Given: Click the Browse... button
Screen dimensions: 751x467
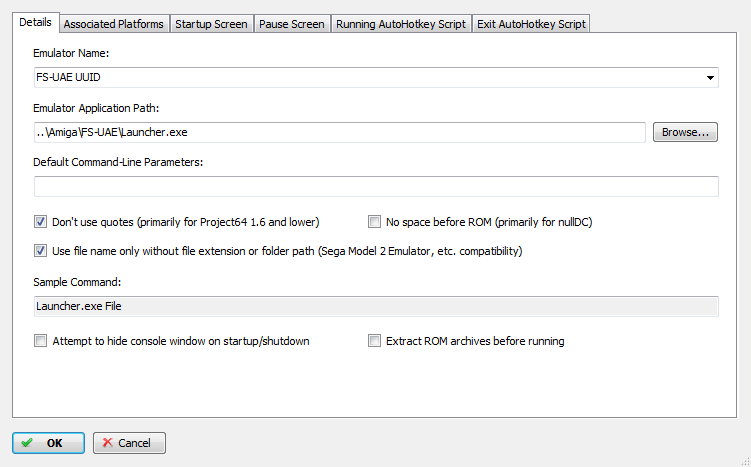Looking at the screenshot, I should point(685,132).
